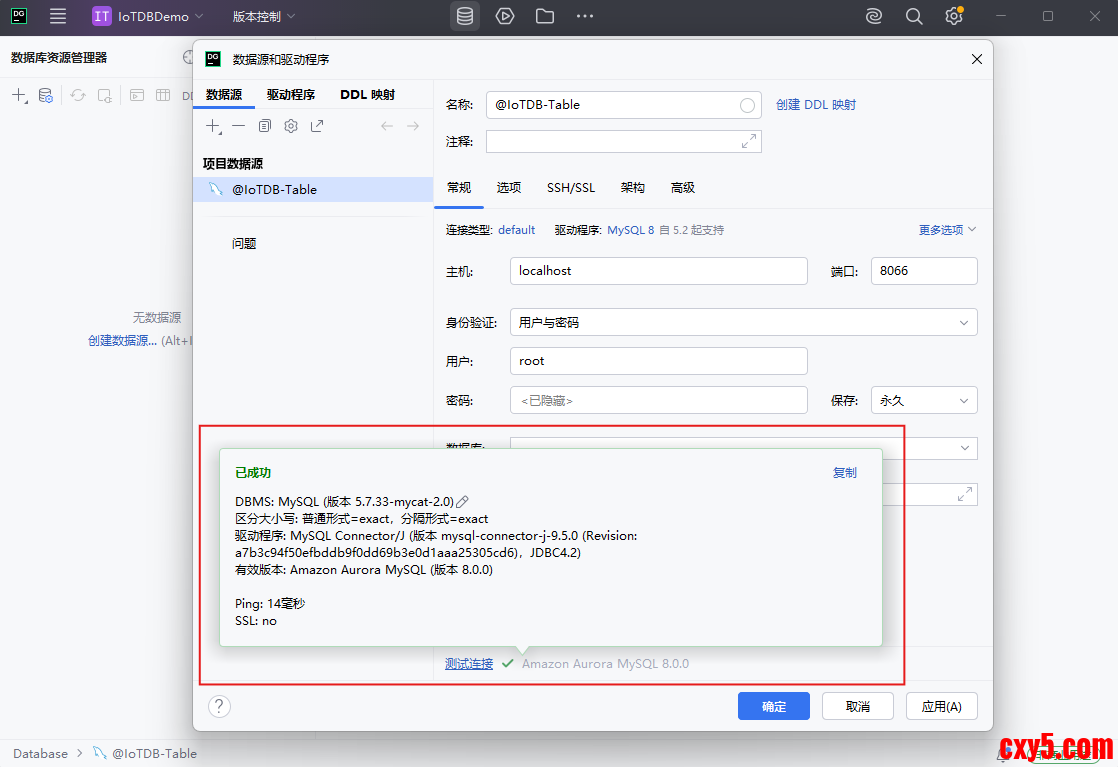Click the 测试连接 test connection link
Screen dimensions: 1118x767
[x=469, y=664]
